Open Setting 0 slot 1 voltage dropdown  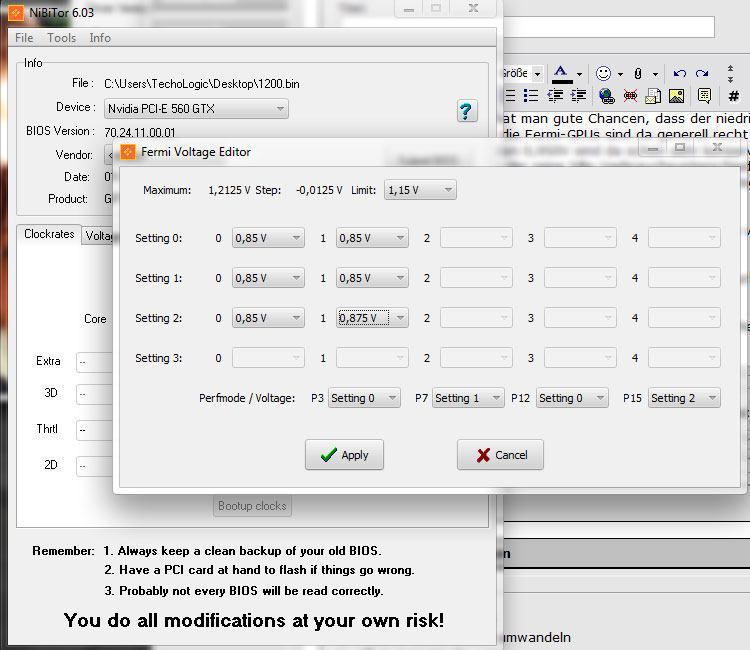[372, 238]
